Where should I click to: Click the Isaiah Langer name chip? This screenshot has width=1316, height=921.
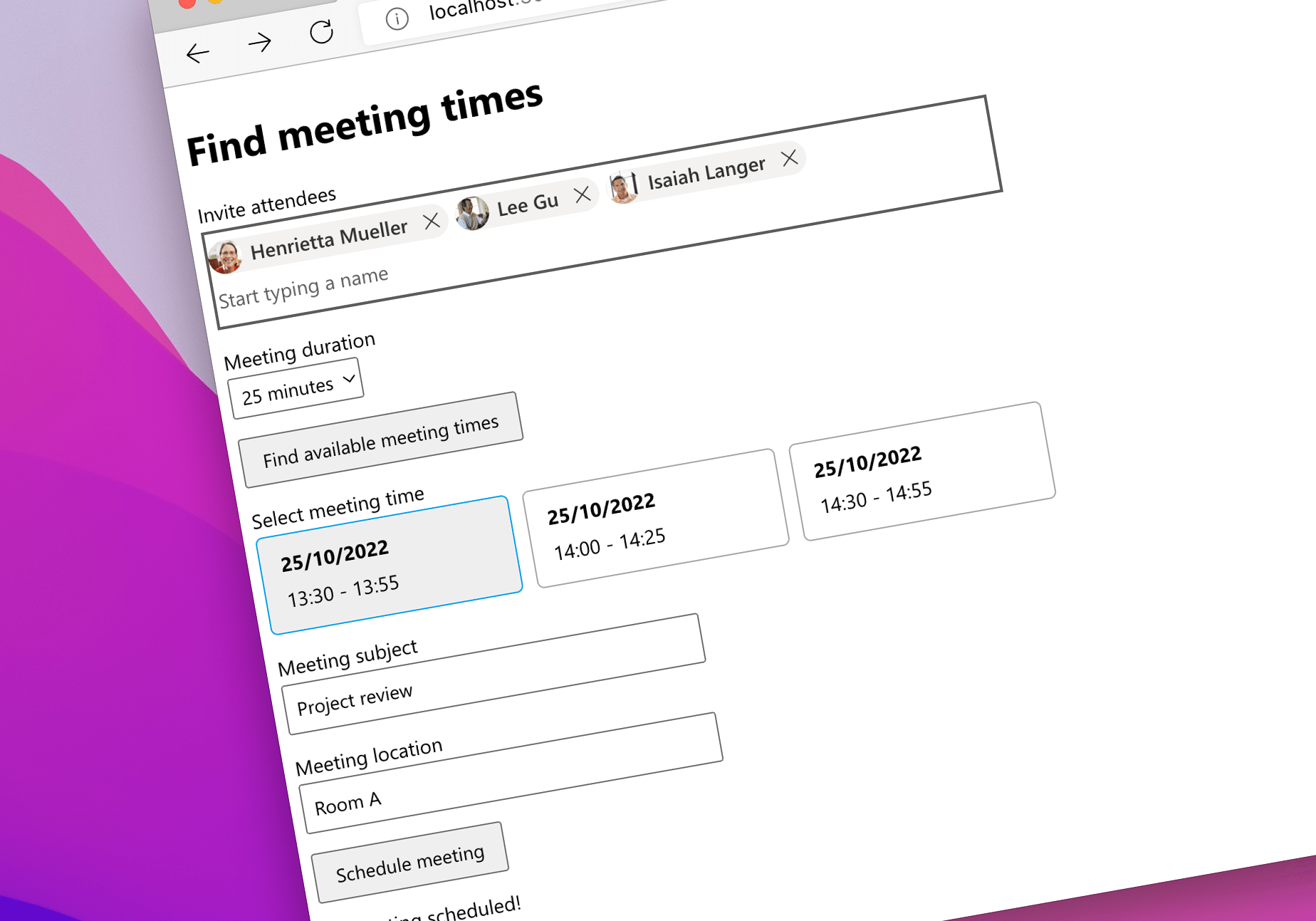706,173
